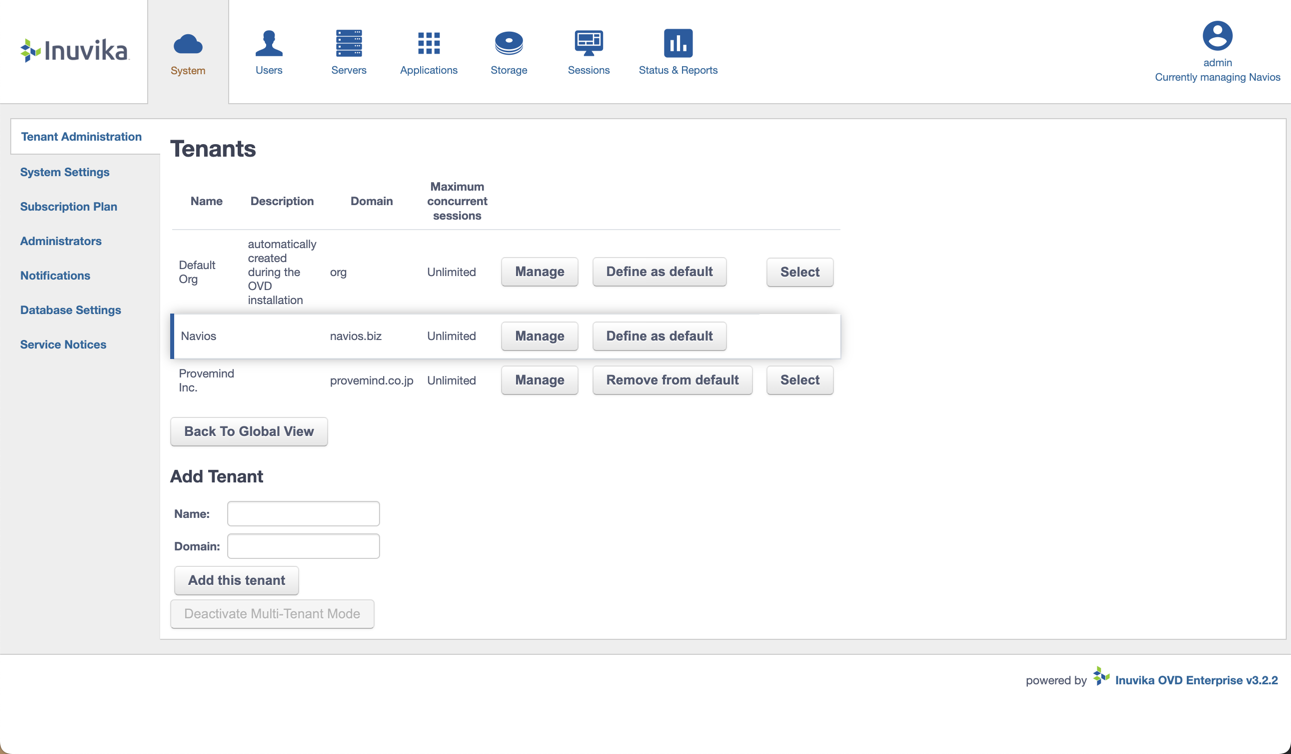This screenshot has height=754, width=1291.
Task: Click Unlimited in the Default Org row
Action: [x=451, y=272]
